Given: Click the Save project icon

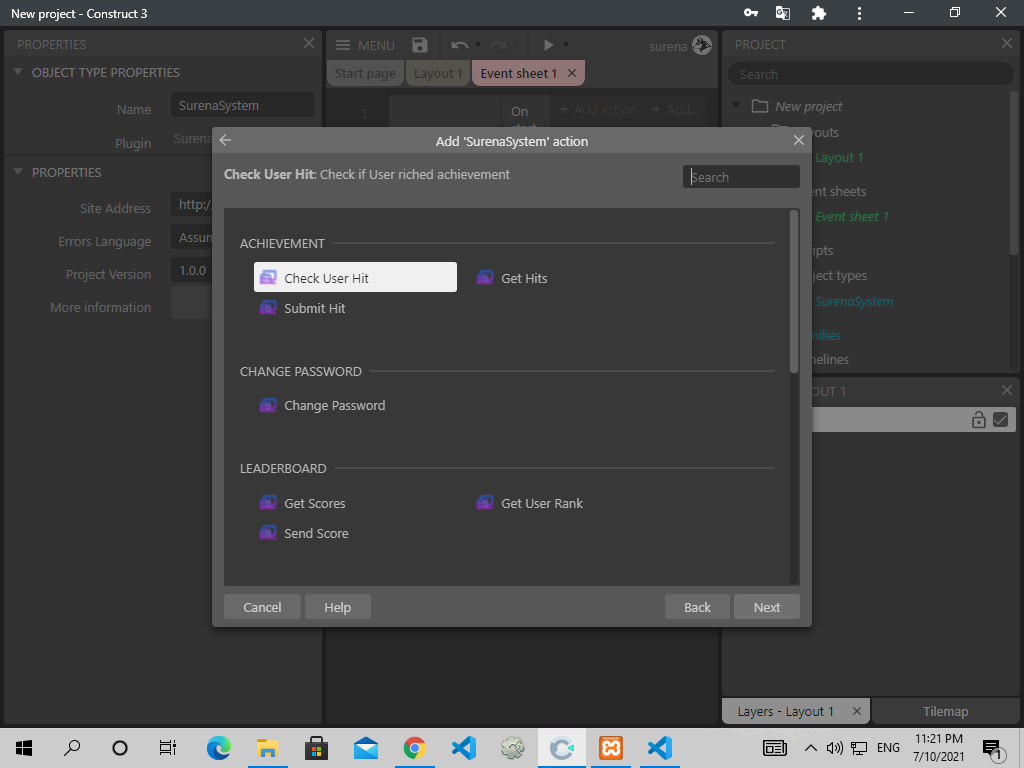Looking at the screenshot, I should tap(420, 45).
